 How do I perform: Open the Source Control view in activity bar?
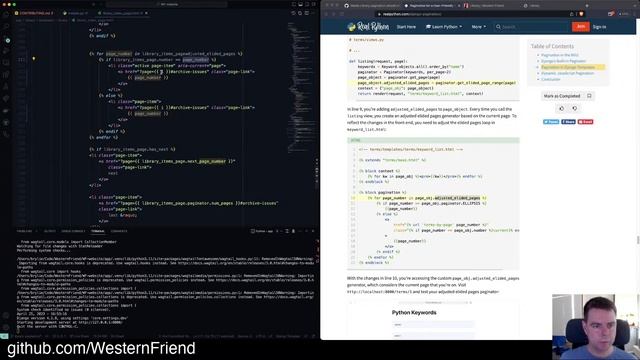[x=7, y=40]
